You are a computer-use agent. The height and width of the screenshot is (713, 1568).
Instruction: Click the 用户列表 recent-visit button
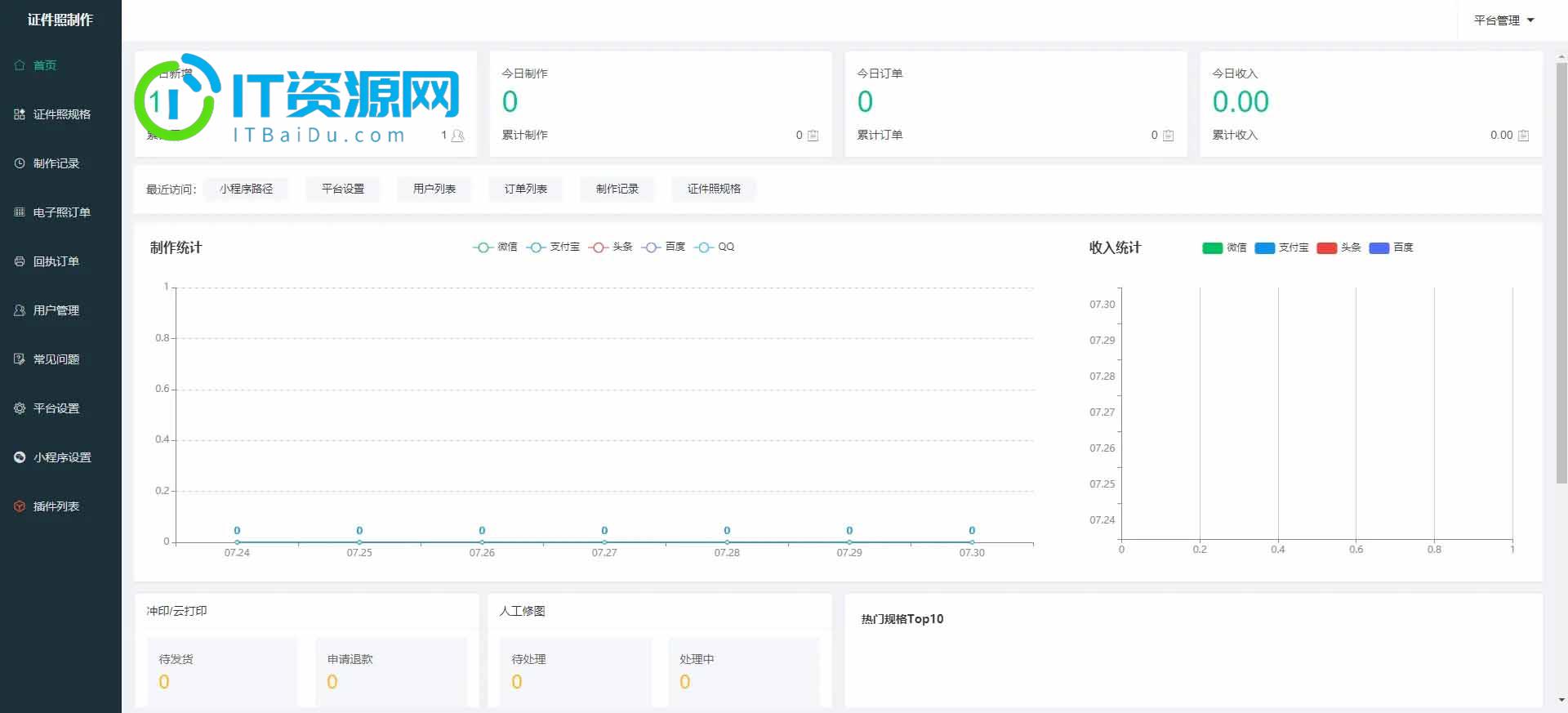tap(434, 189)
